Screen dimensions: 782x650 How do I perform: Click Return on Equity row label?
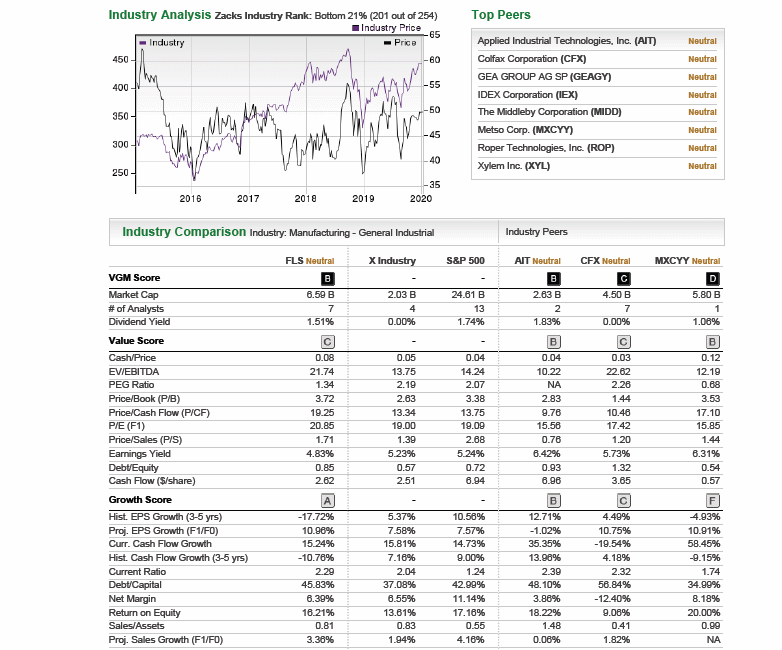[145, 612]
